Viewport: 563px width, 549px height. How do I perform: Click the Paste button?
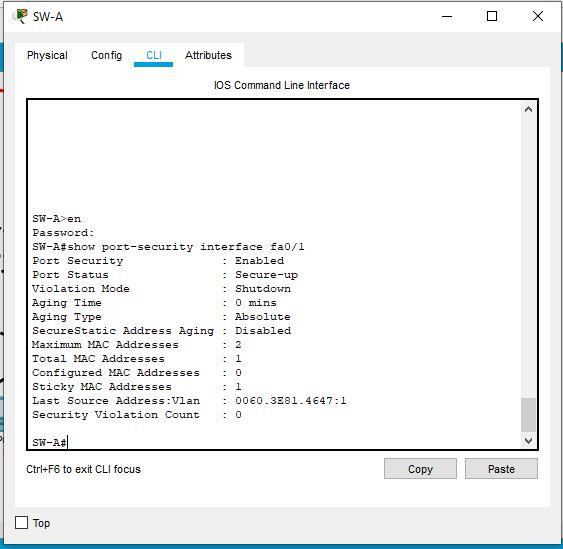click(x=501, y=469)
